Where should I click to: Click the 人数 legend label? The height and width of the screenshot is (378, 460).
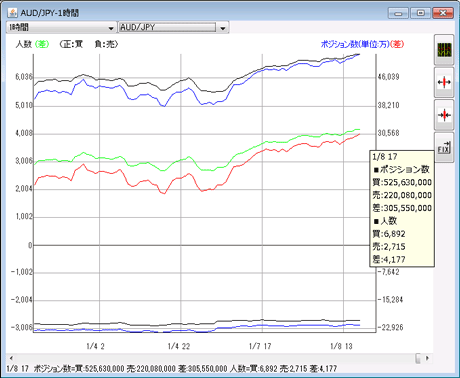[24, 44]
